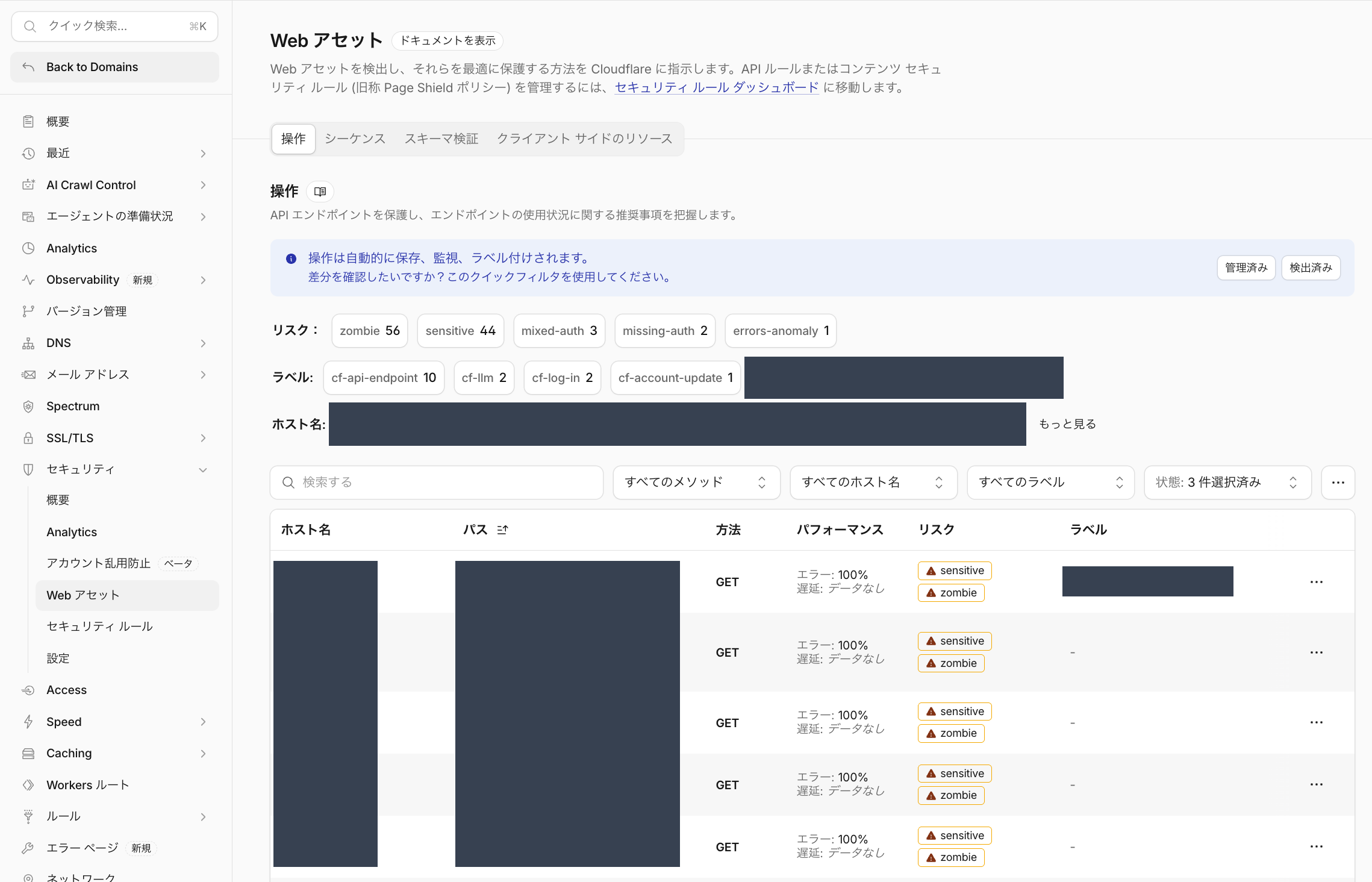This screenshot has width=1372, height=882.
Task: Open セキュリティ ルール in sidebar submenu
Action: (127, 627)
